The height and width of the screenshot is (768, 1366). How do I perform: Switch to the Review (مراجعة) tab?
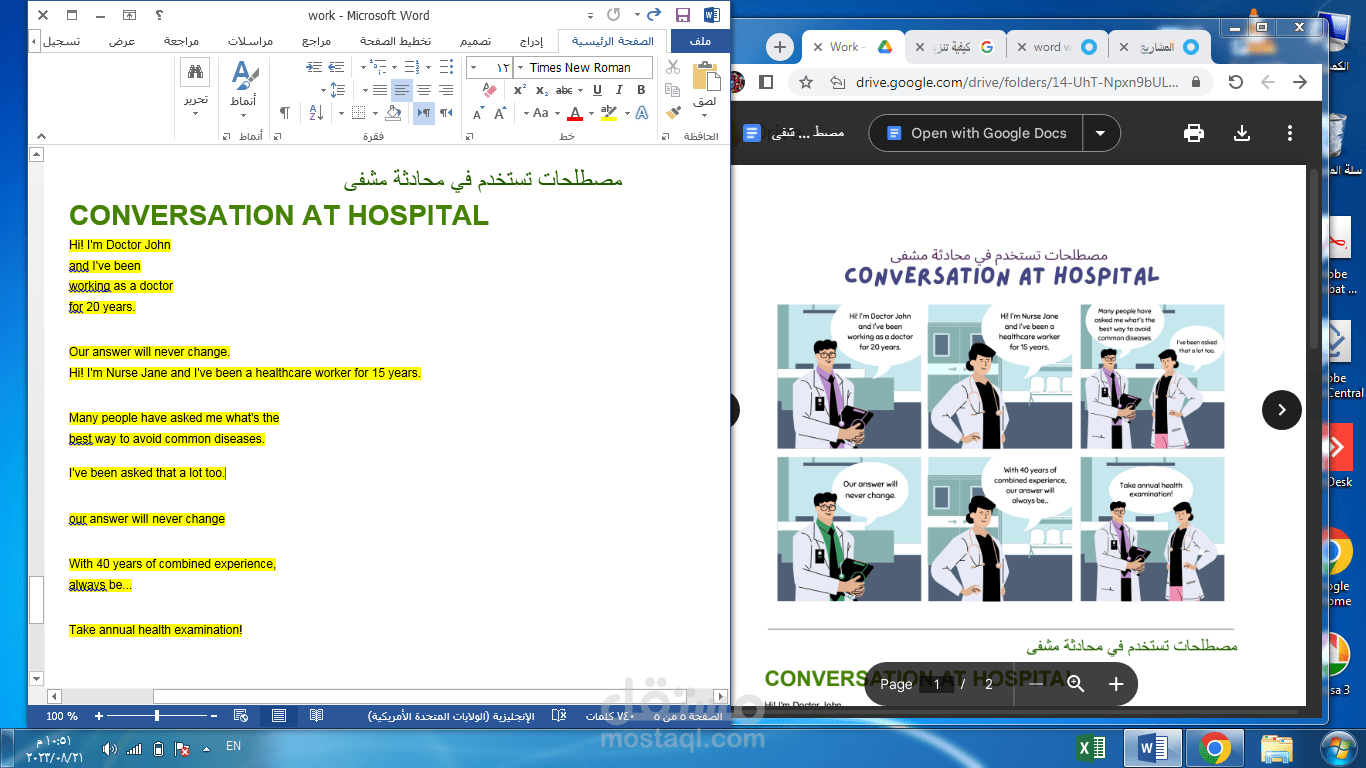pyautogui.click(x=181, y=41)
